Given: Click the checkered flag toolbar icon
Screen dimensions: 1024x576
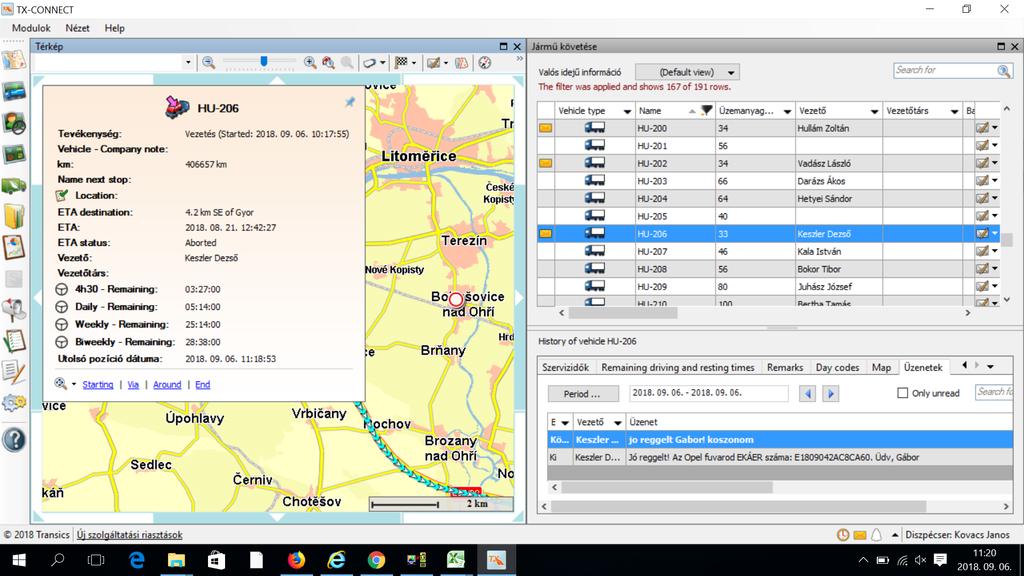Looking at the screenshot, I should pos(401,63).
